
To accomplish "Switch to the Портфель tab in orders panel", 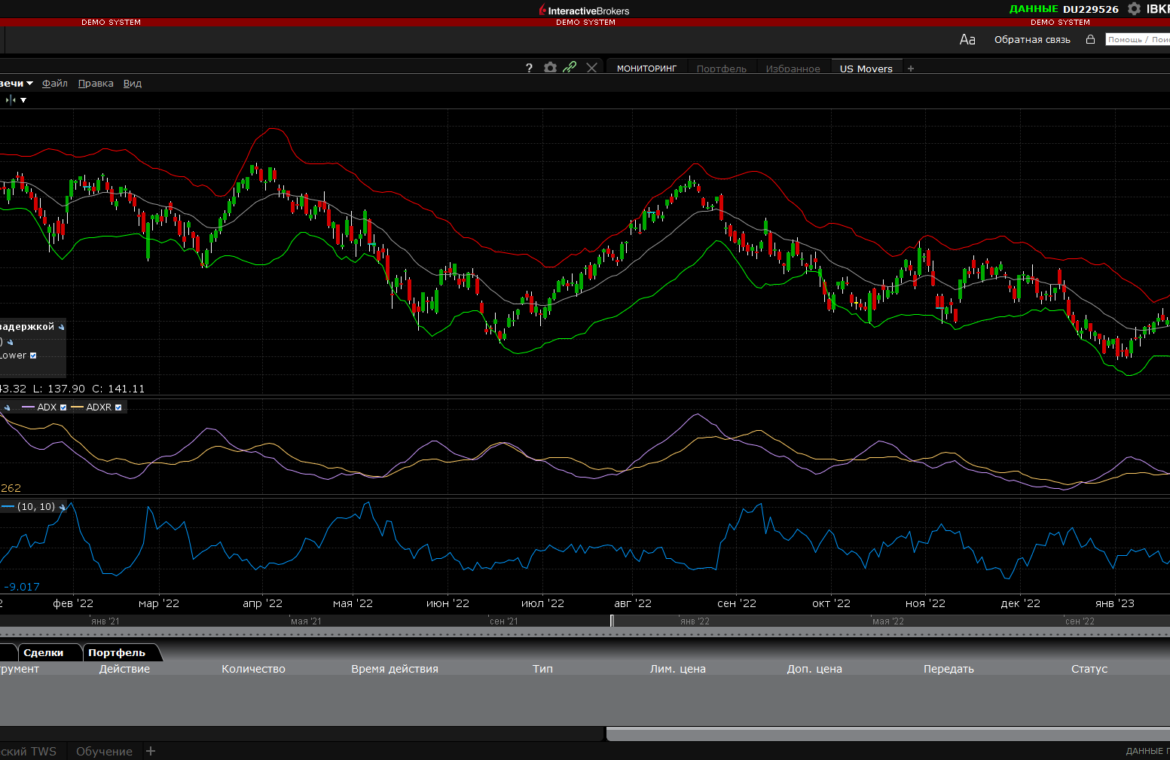I will (116, 653).
